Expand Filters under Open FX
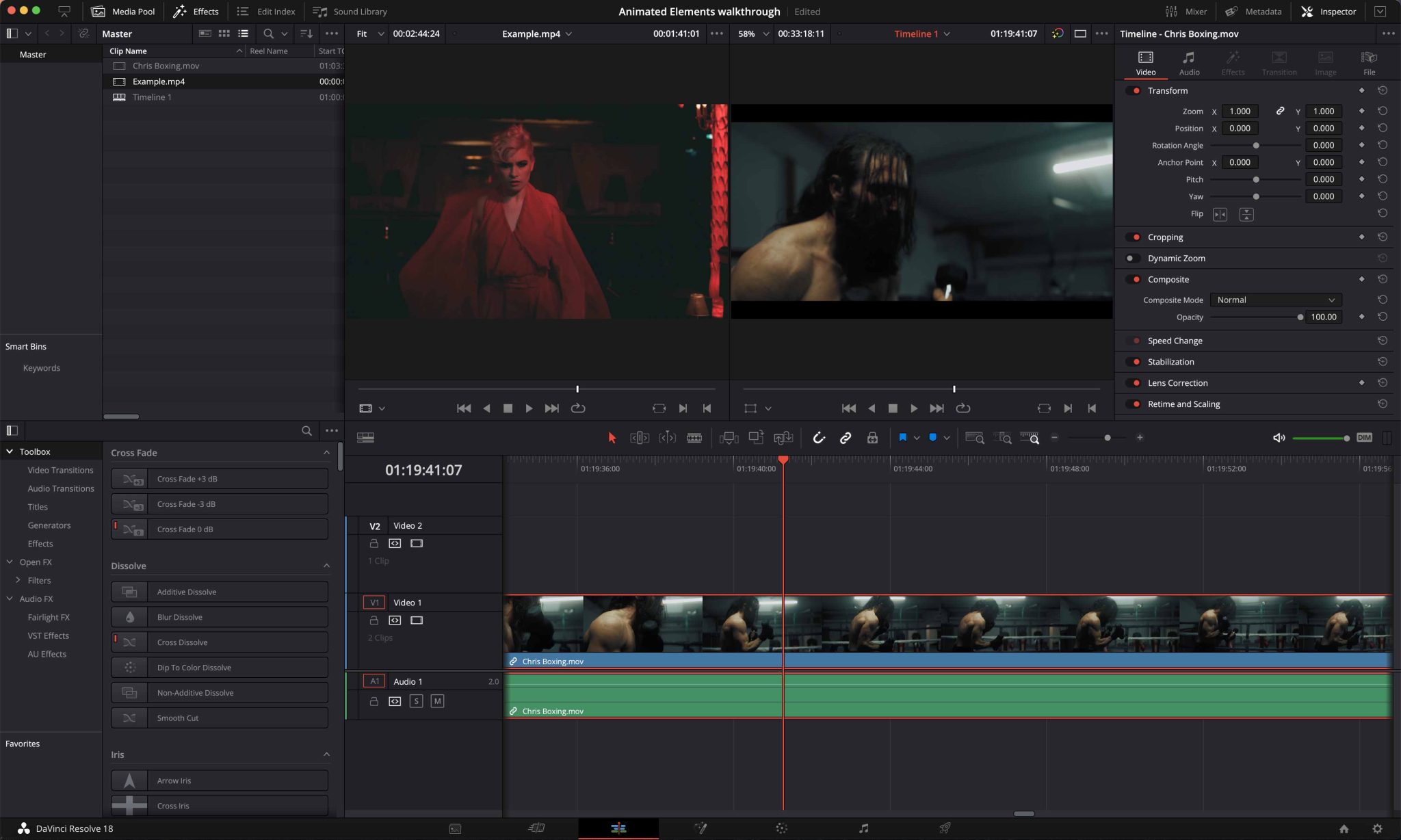The image size is (1401, 840). 18,579
